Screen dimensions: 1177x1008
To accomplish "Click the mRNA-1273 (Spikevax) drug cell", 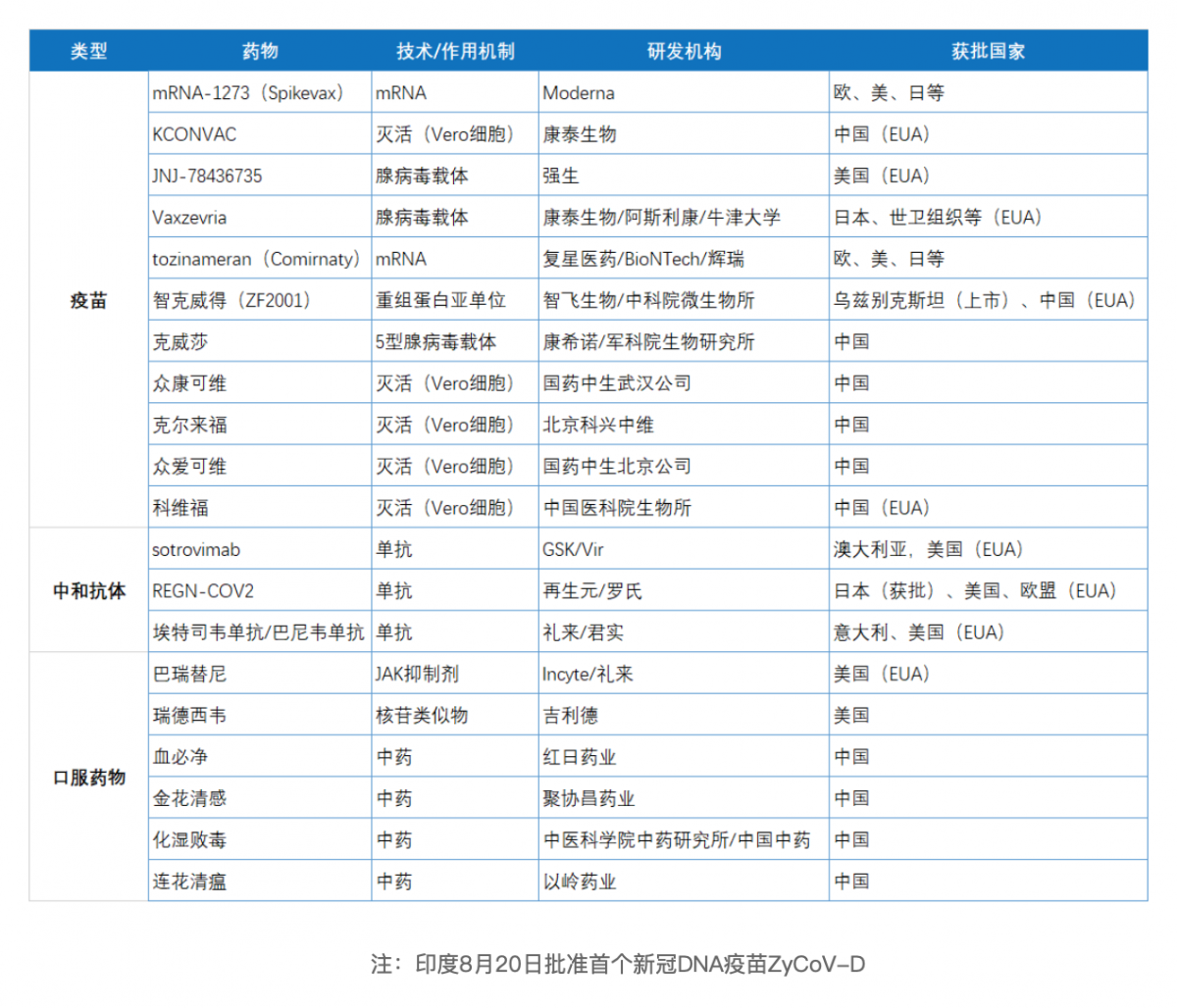I will pos(260,93).
